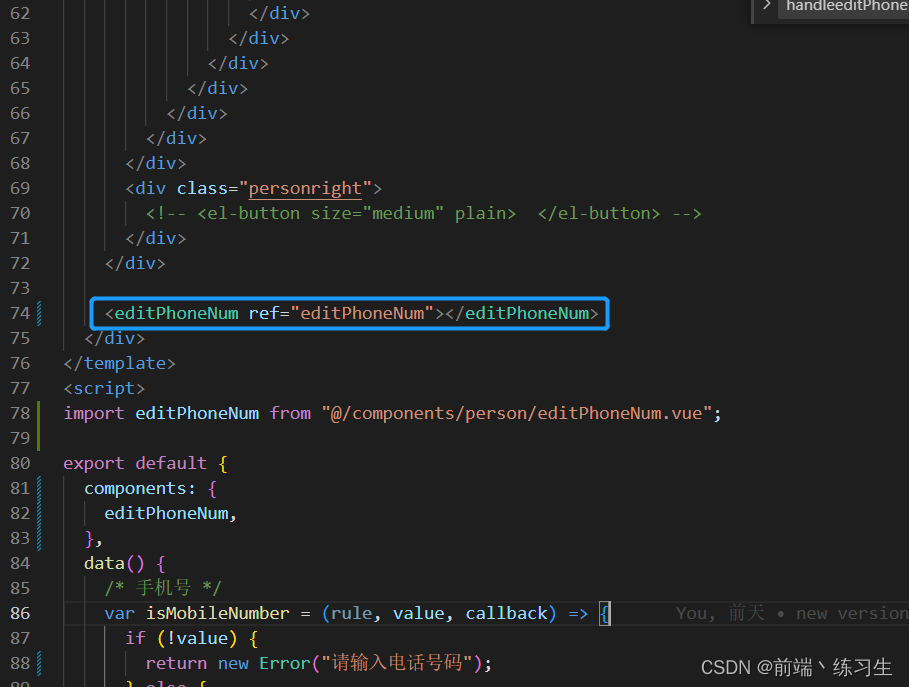Click the closing </editPhoneNum> tag

pos(522,313)
